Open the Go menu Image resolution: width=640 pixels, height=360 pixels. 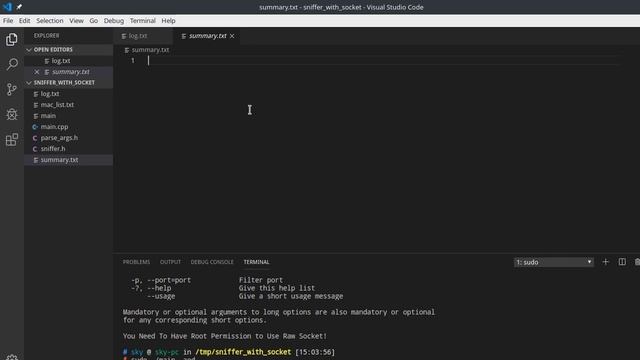tap(93, 20)
